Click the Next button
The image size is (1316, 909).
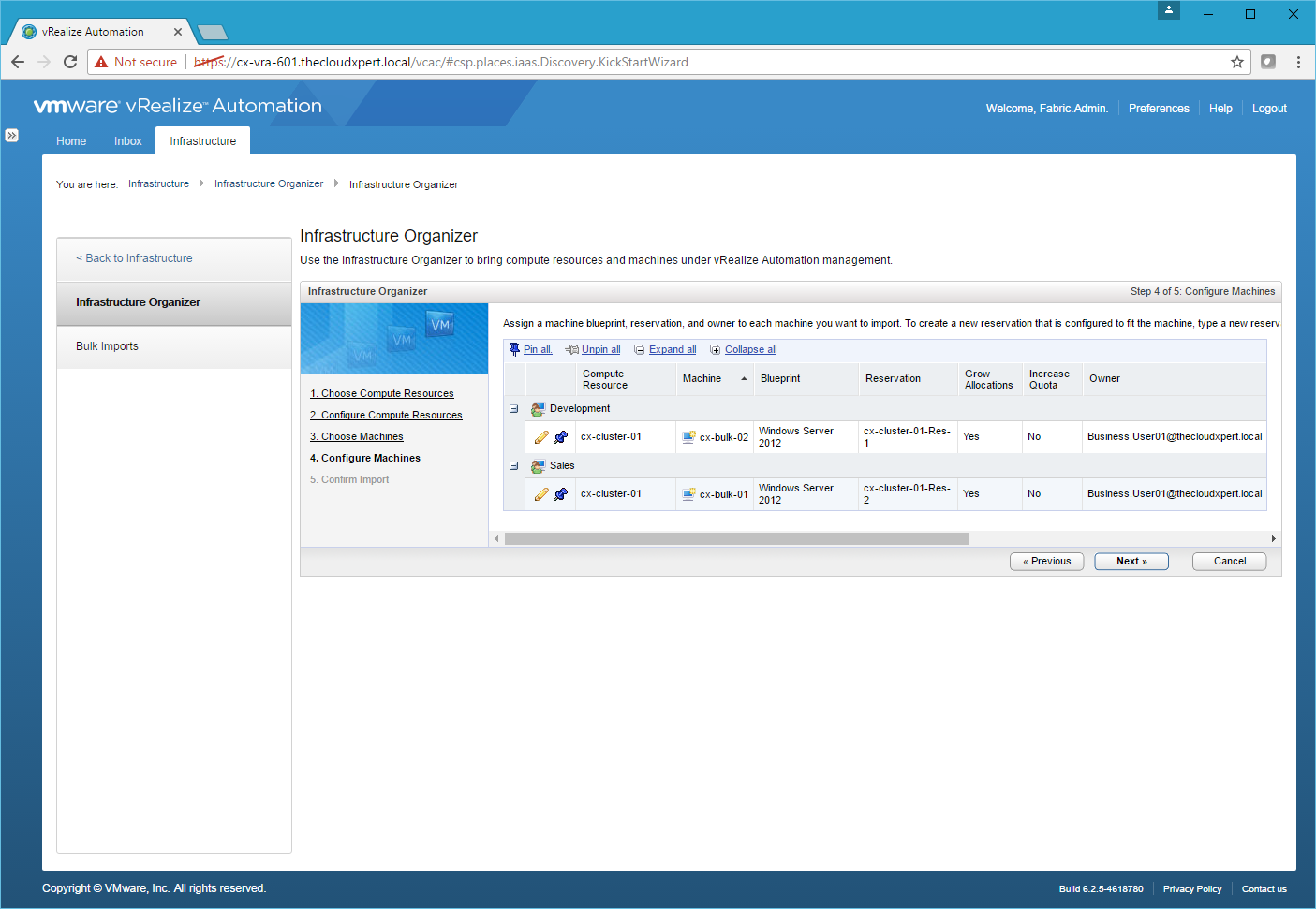pyautogui.click(x=1131, y=562)
